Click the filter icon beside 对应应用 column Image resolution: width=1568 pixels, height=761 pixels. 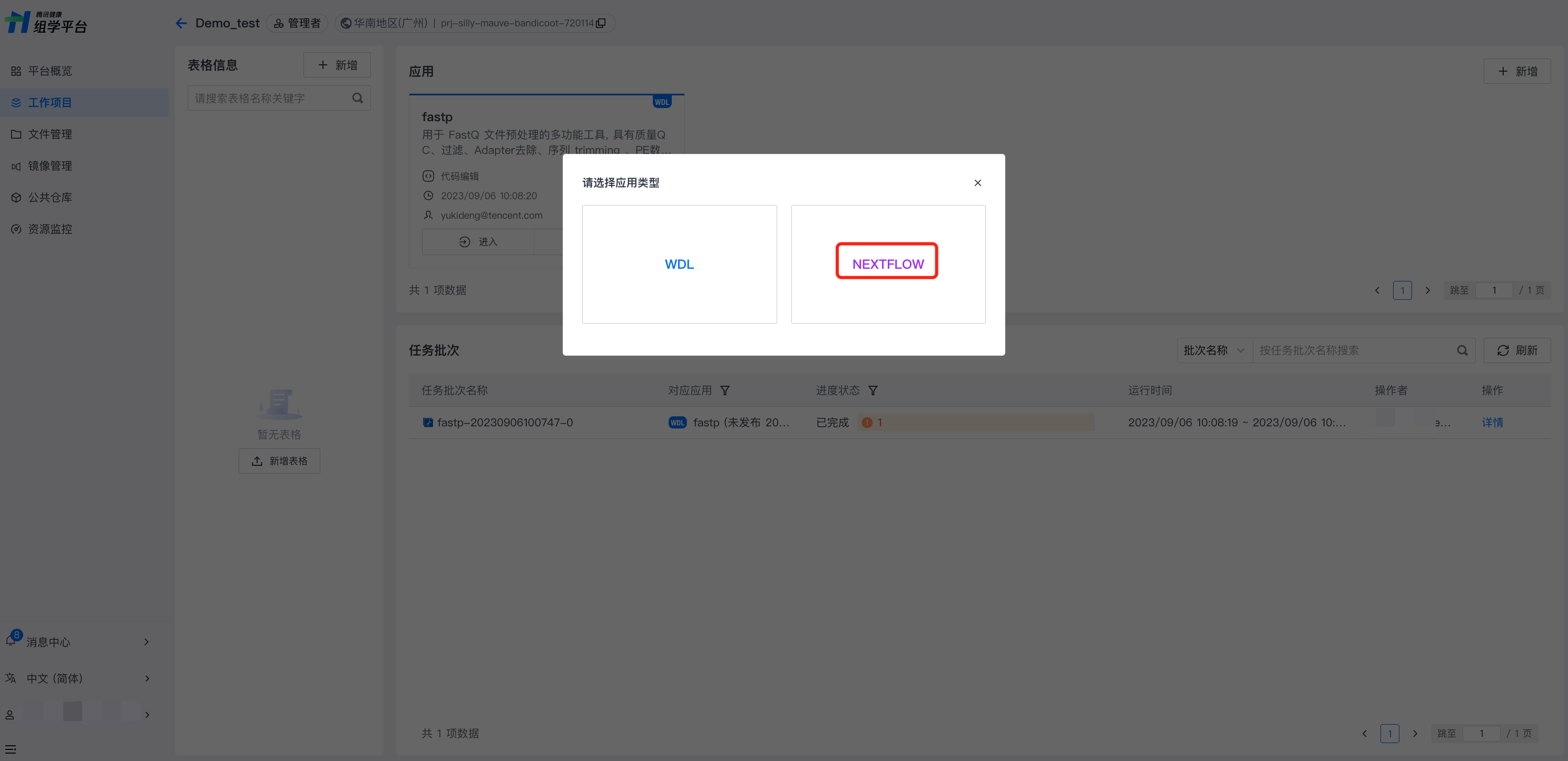[724, 390]
